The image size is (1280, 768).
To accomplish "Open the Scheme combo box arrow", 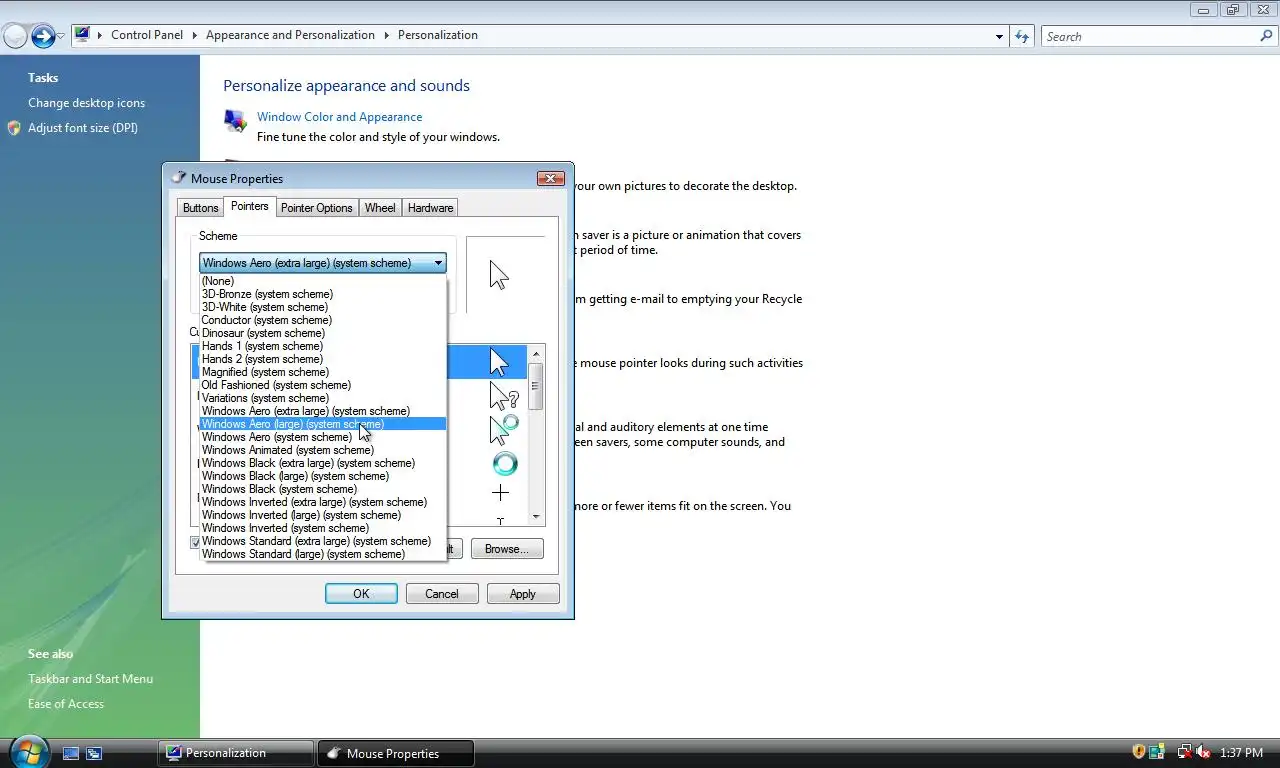I will tap(438, 263).
